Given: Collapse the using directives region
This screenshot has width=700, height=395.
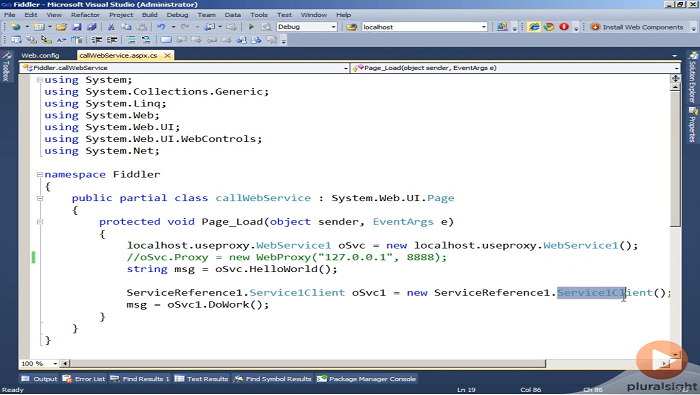Looking at the screenshot, I should click(x=40, y=80).
